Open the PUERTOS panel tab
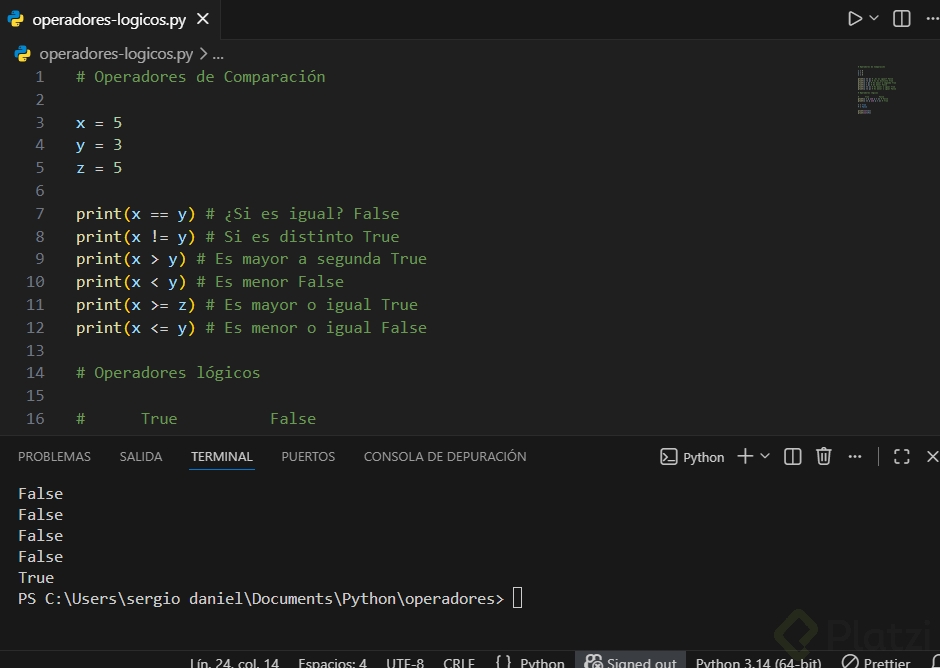940x668 pixels. 308,456
